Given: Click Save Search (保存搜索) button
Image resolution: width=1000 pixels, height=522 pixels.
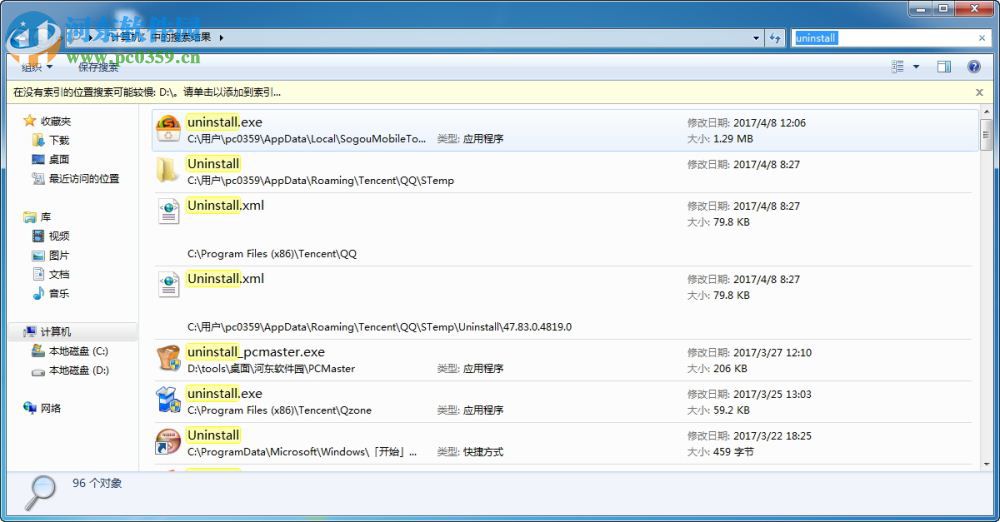Looking at the screenshot, I should coord(98,67).
